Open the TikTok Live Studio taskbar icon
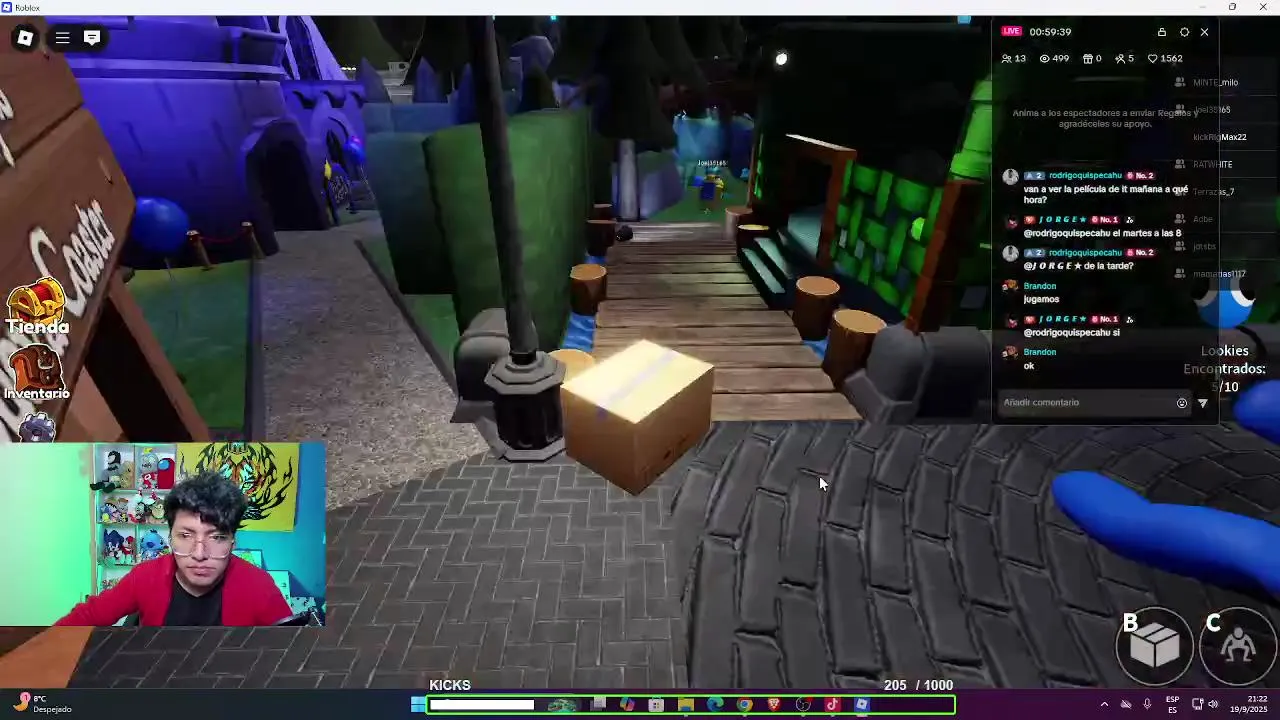The height and width of the screenshot is (720, 1280). point(832,705)
